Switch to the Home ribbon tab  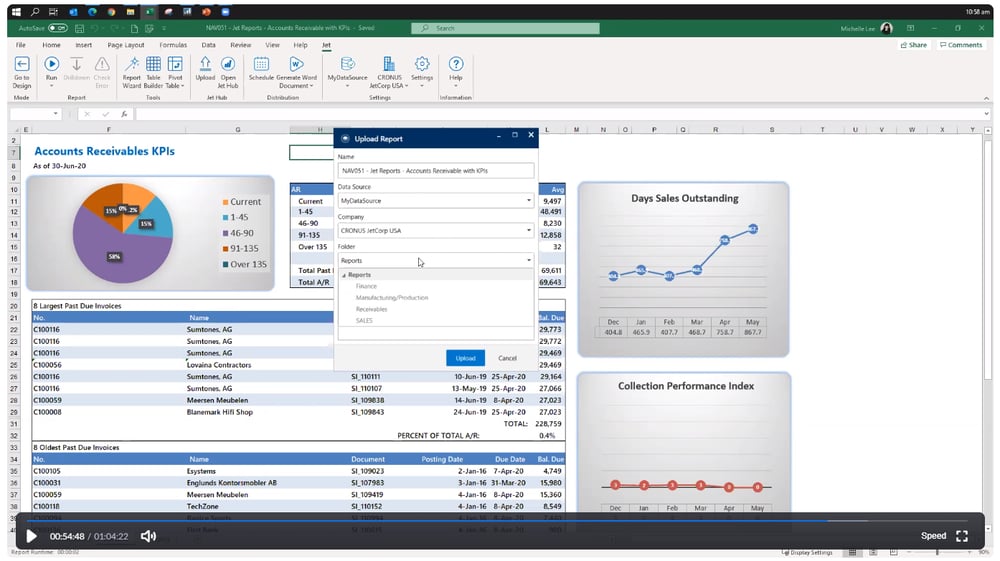(x=51, y=45)
